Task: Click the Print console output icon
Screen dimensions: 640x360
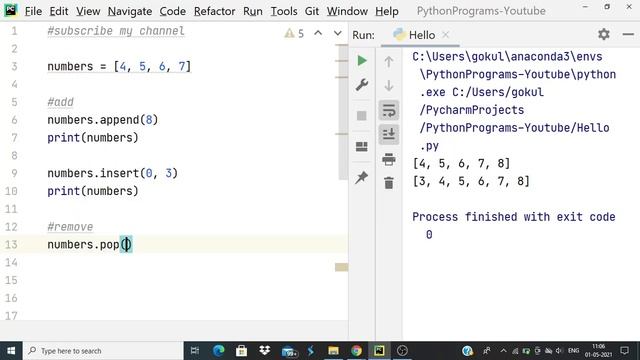Action: 389,159
